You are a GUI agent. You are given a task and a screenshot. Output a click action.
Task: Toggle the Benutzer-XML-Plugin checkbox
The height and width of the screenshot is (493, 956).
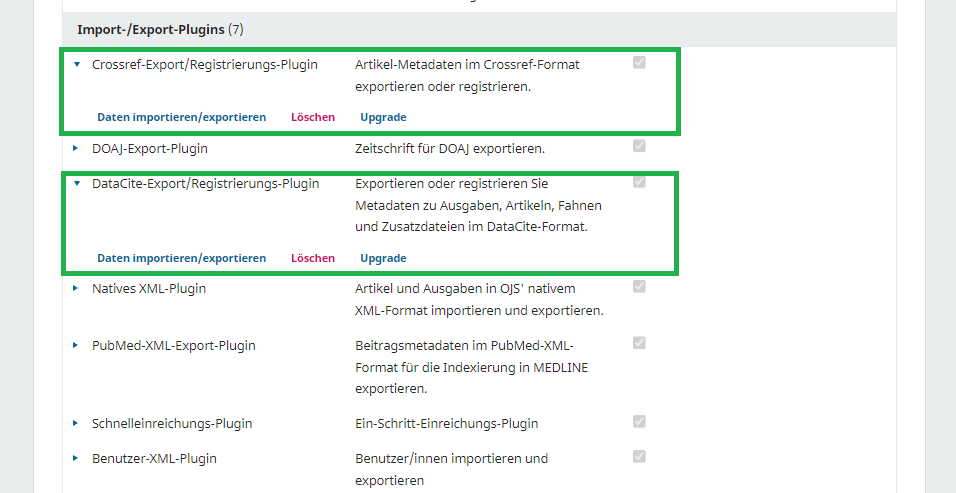(x=639, y=457)
